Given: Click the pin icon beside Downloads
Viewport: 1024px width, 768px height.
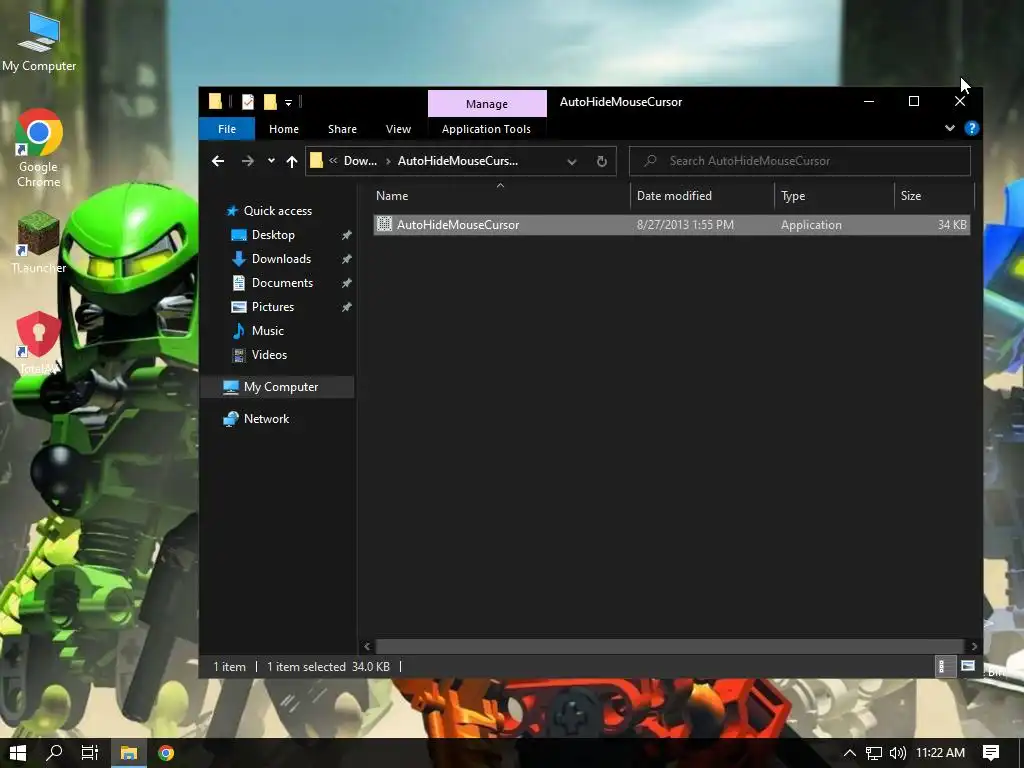Looking at the screenshot, I should click(346, 259).
